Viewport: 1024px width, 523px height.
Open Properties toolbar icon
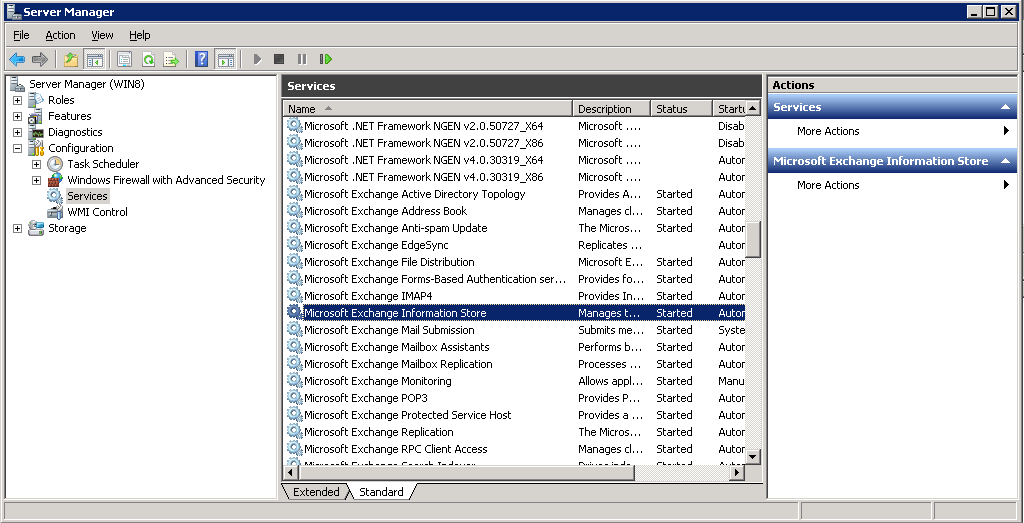pyautogui.click(x=125, y=59)
